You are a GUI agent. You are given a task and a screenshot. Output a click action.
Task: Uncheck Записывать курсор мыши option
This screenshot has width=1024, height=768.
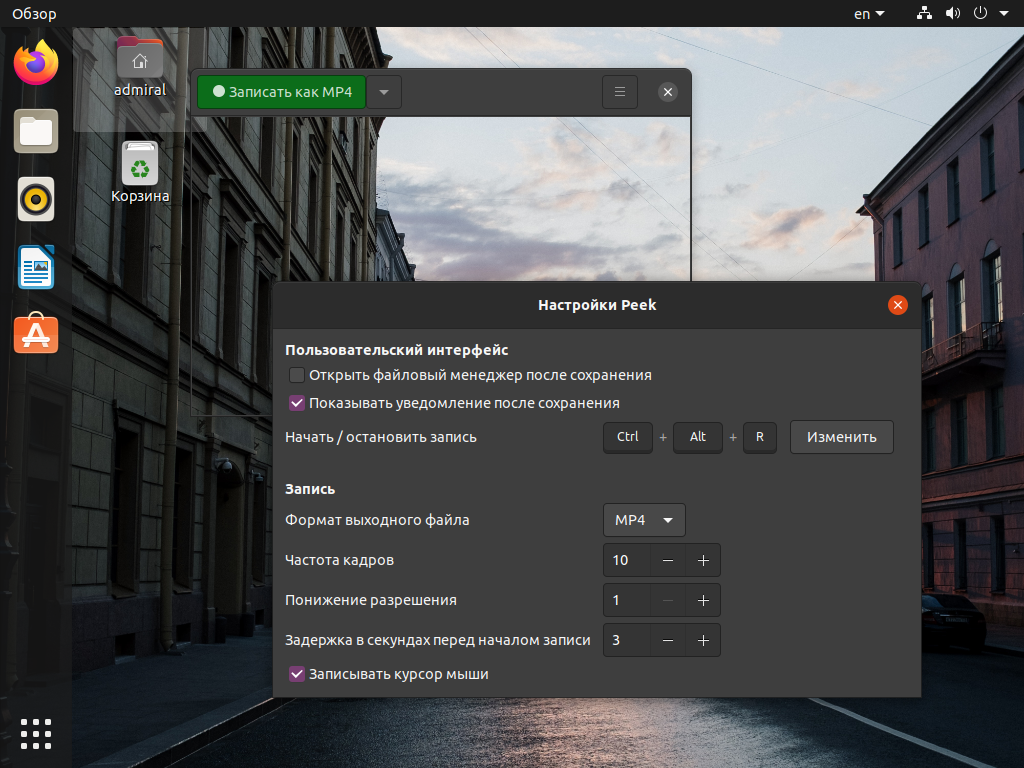click(296, 674)
